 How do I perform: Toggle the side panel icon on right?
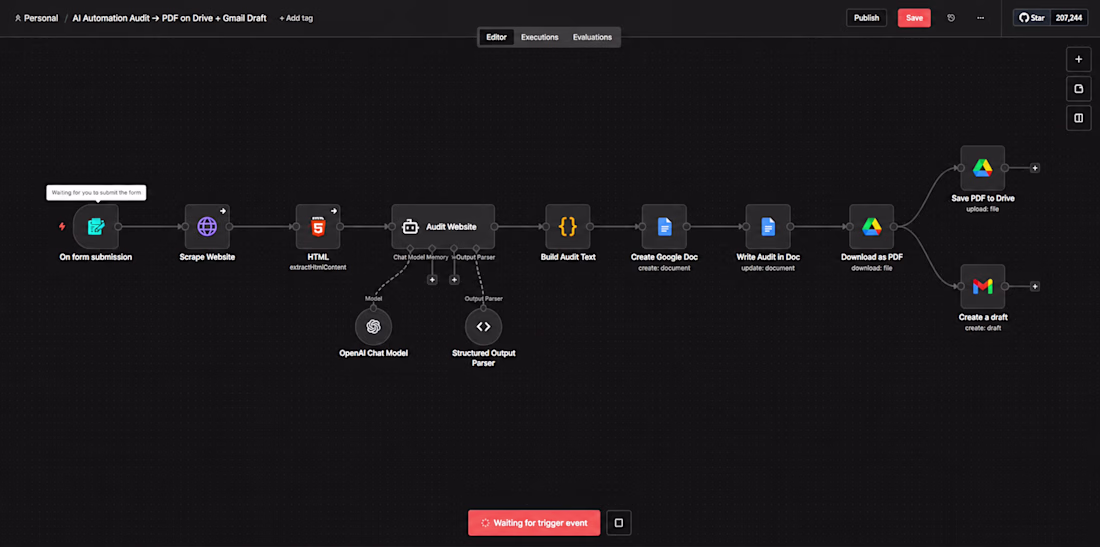(x=1078, y=118)
